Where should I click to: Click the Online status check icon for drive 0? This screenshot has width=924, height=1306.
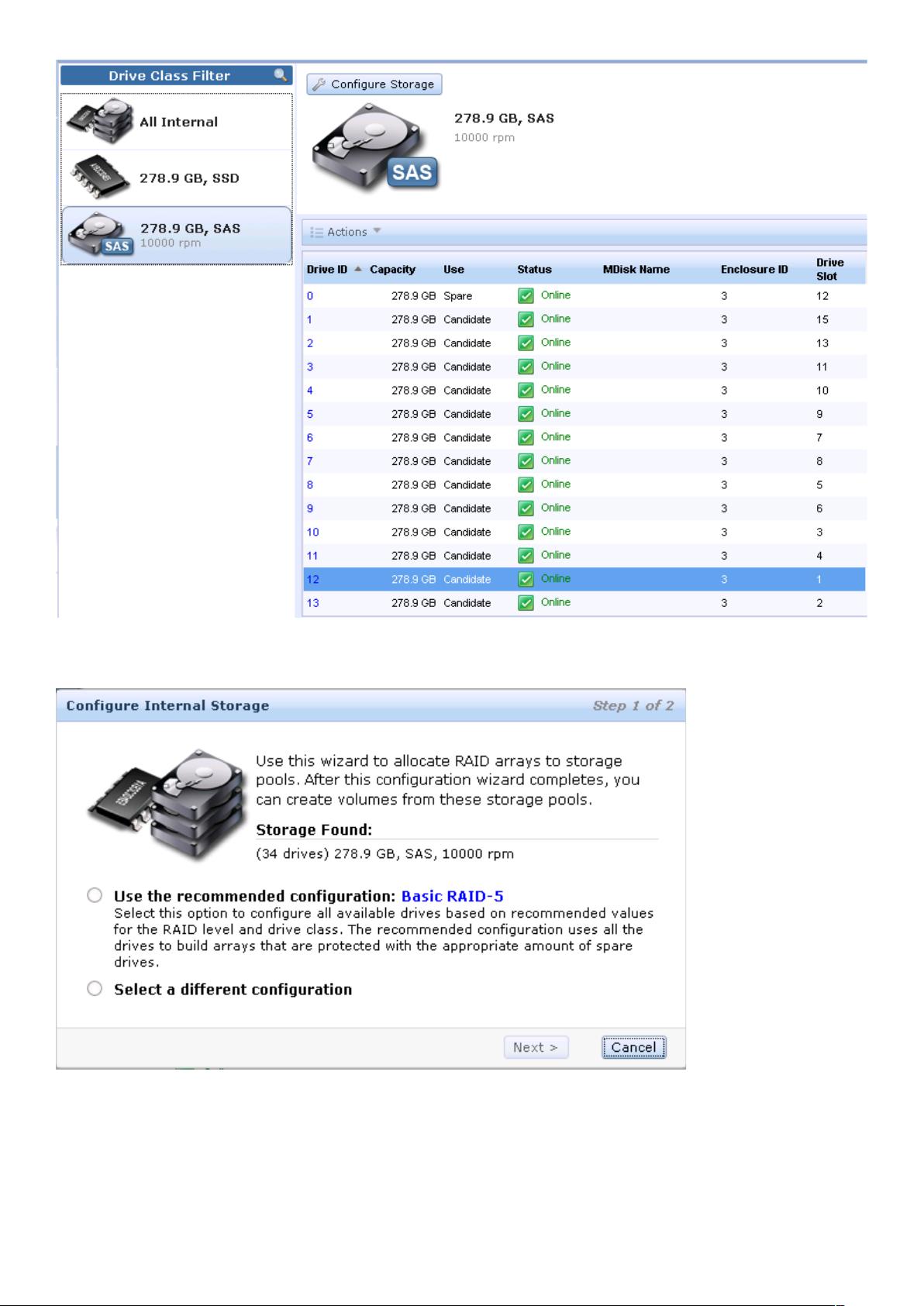(x=526, y=295)
